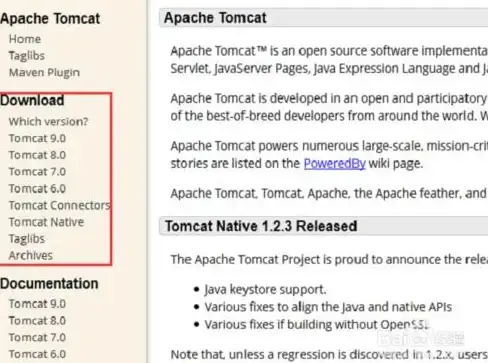
Task: Click the bullet about Java and native APIs
Action: [328, 307]
